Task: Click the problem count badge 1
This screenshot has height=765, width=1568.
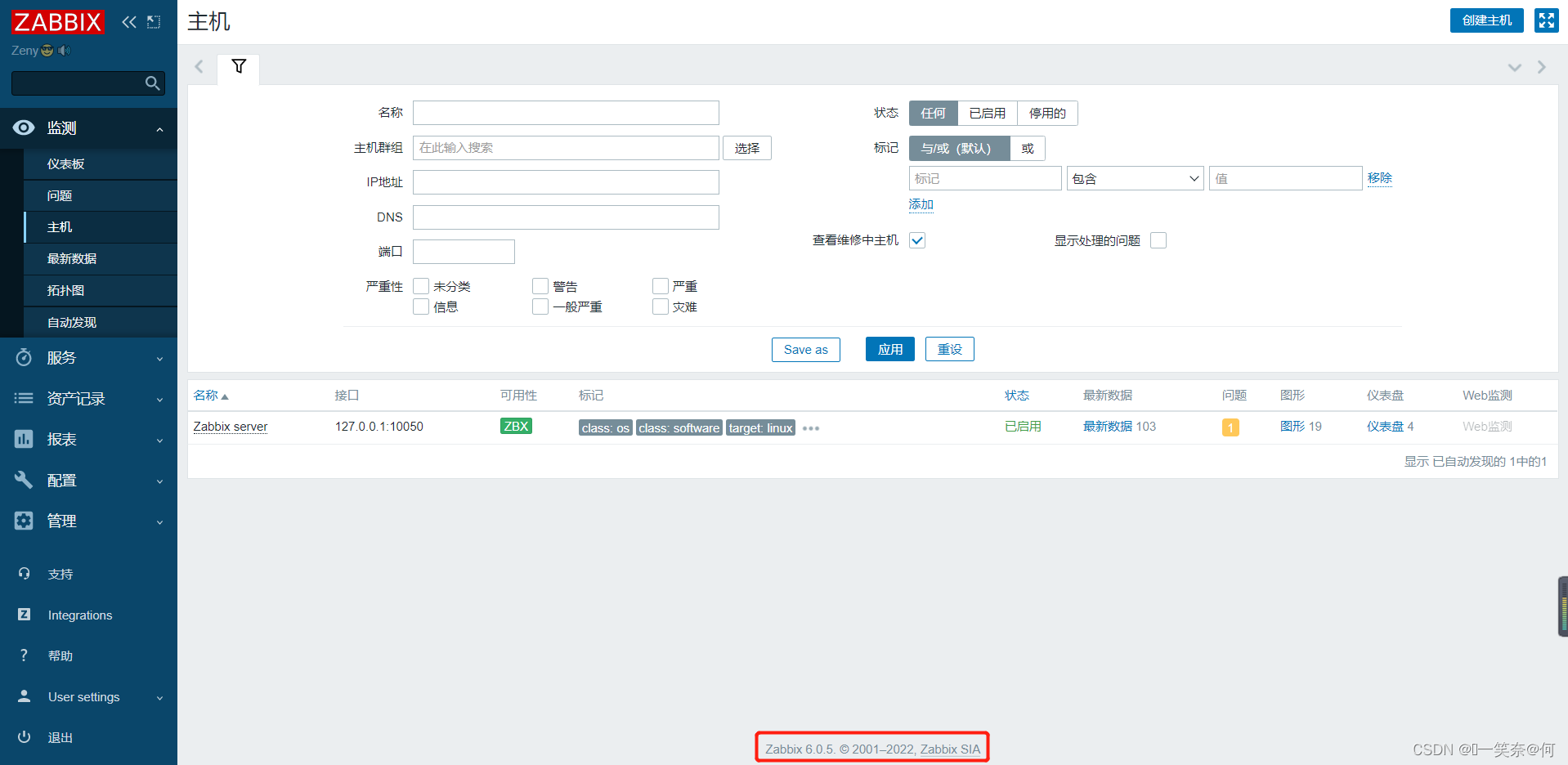Action: pyautogui.click(x=1230, y=427)
